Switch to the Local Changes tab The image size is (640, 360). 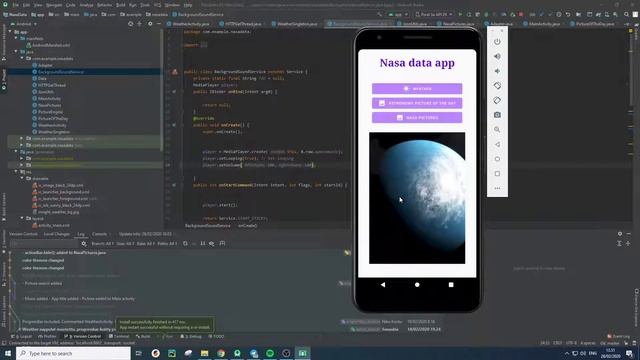(x=57, y=234)
